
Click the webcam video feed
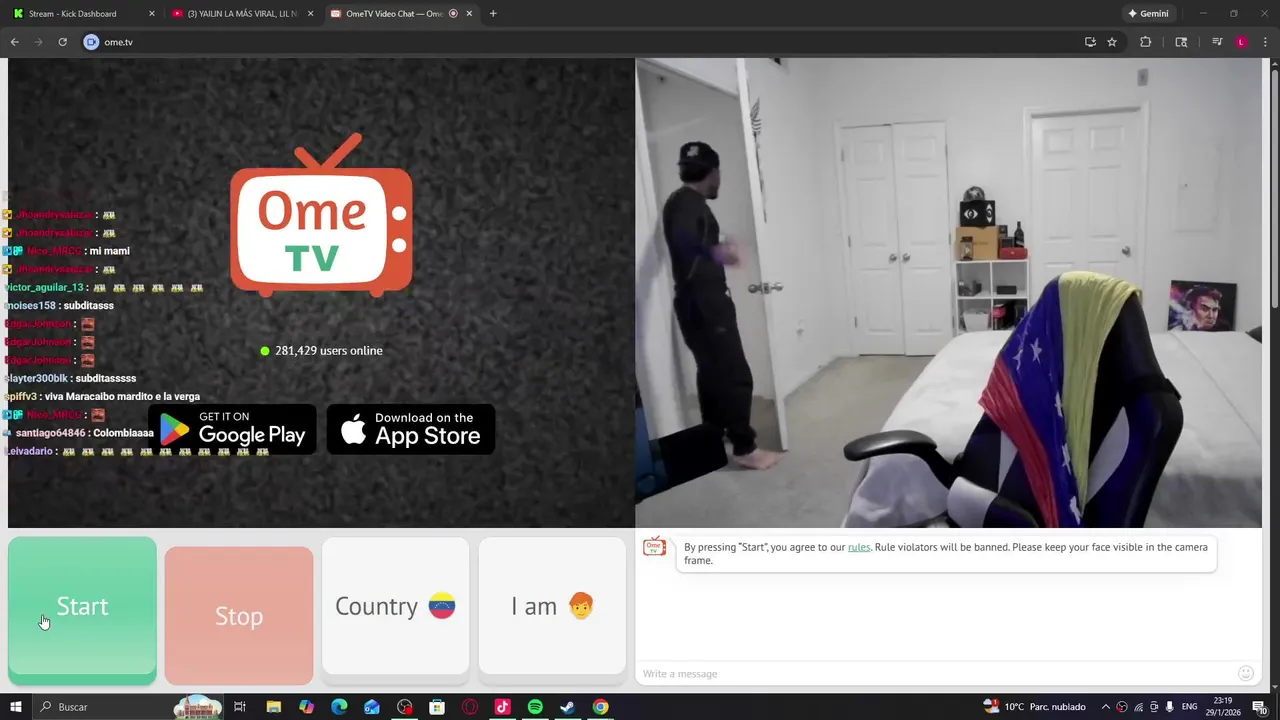[x=948, y=292]
